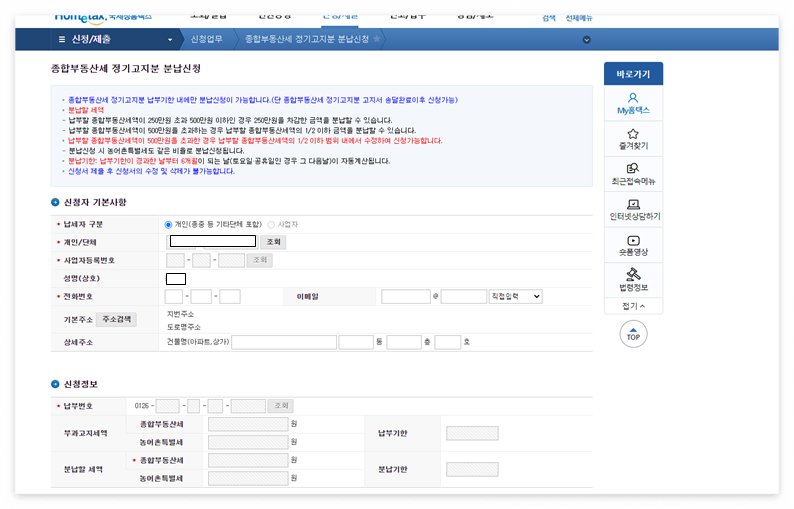Click the 신청자 기본사항 section heading
This screenshot has width=794, height=509.
95,202
